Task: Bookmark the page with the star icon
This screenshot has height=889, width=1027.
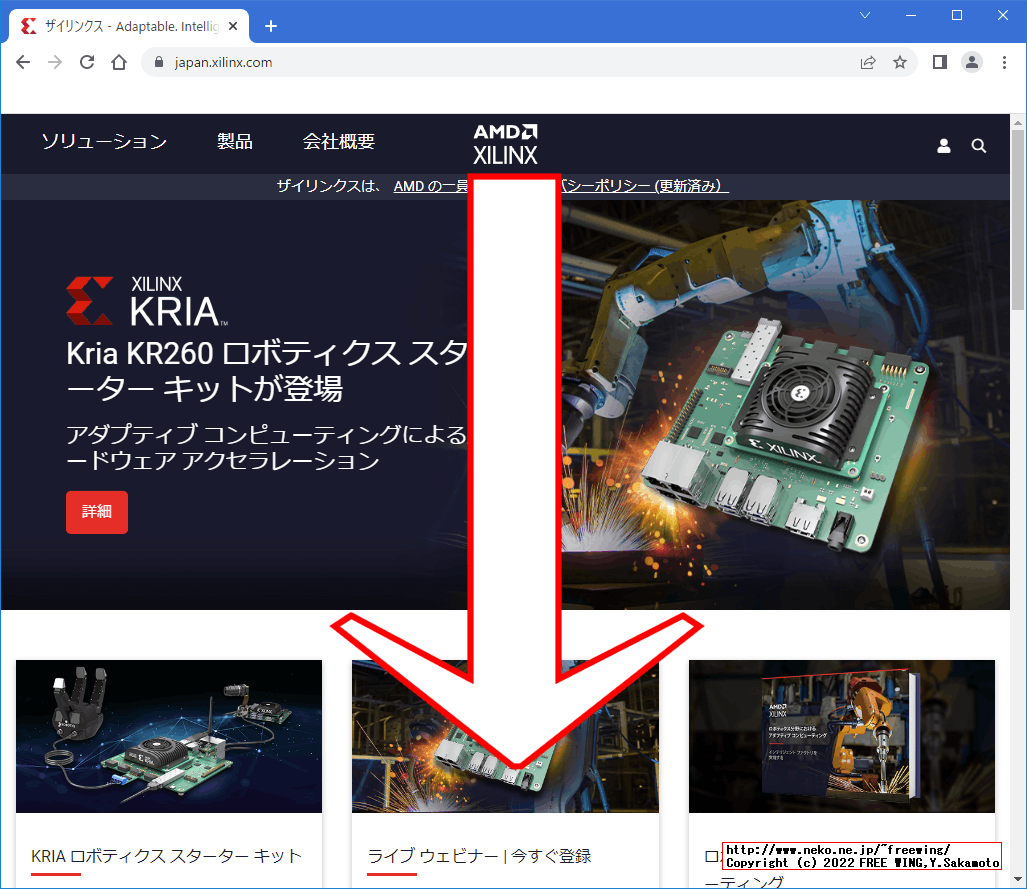Action: point(899,62)
